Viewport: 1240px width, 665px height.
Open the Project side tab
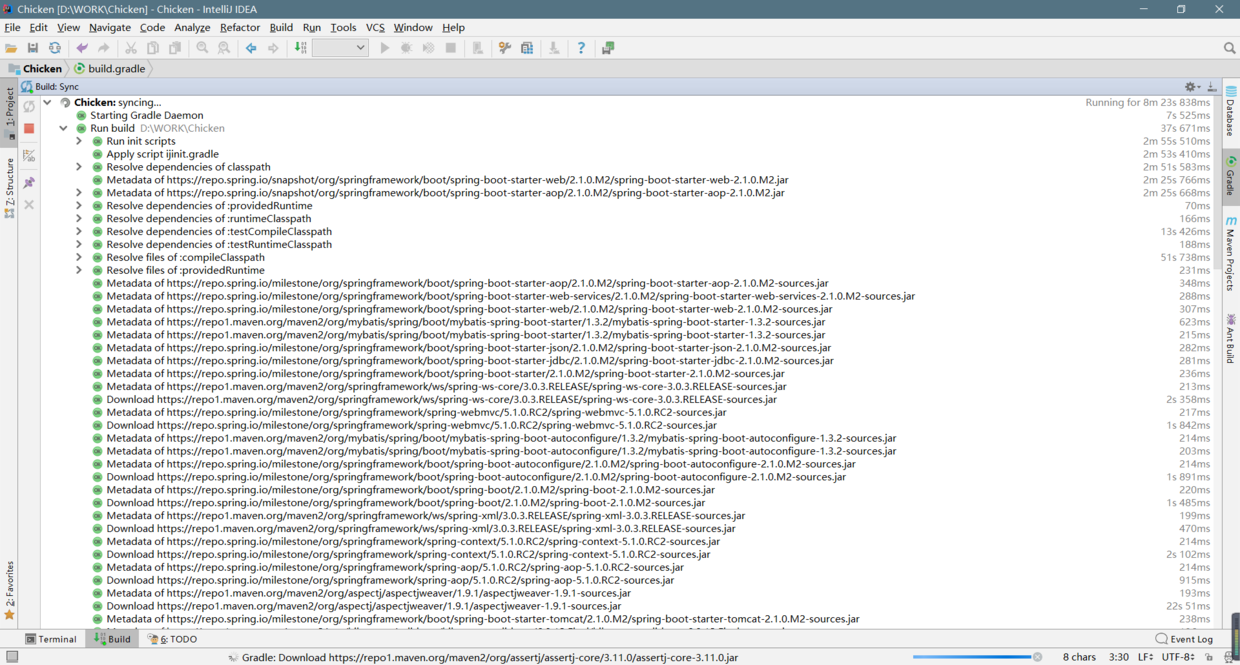pos(9,113)
